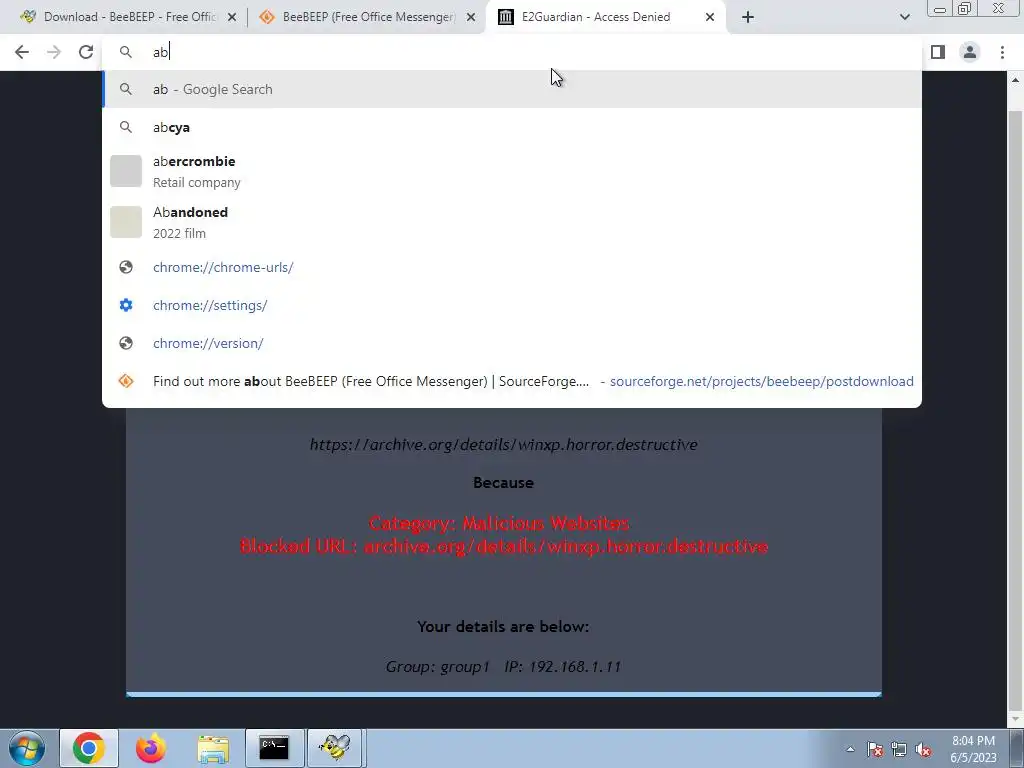Open the sourceforge.net beebeep postdownload link

tap(761, 381)
